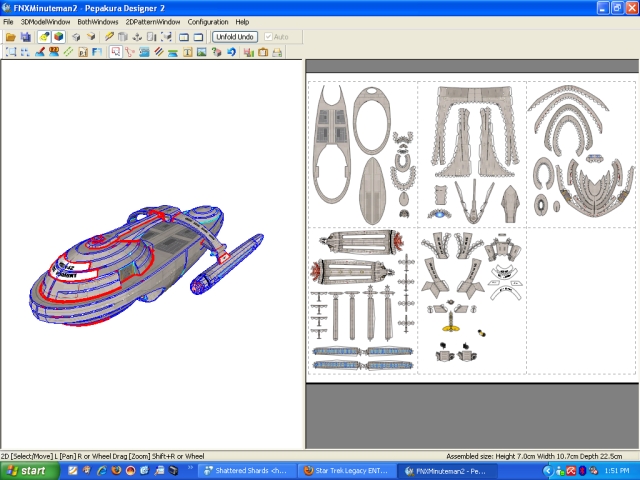Click the Open folder icon in toolbar
Image resolution: width=640 pixels, height=480 pixels.
click(11, 37)
